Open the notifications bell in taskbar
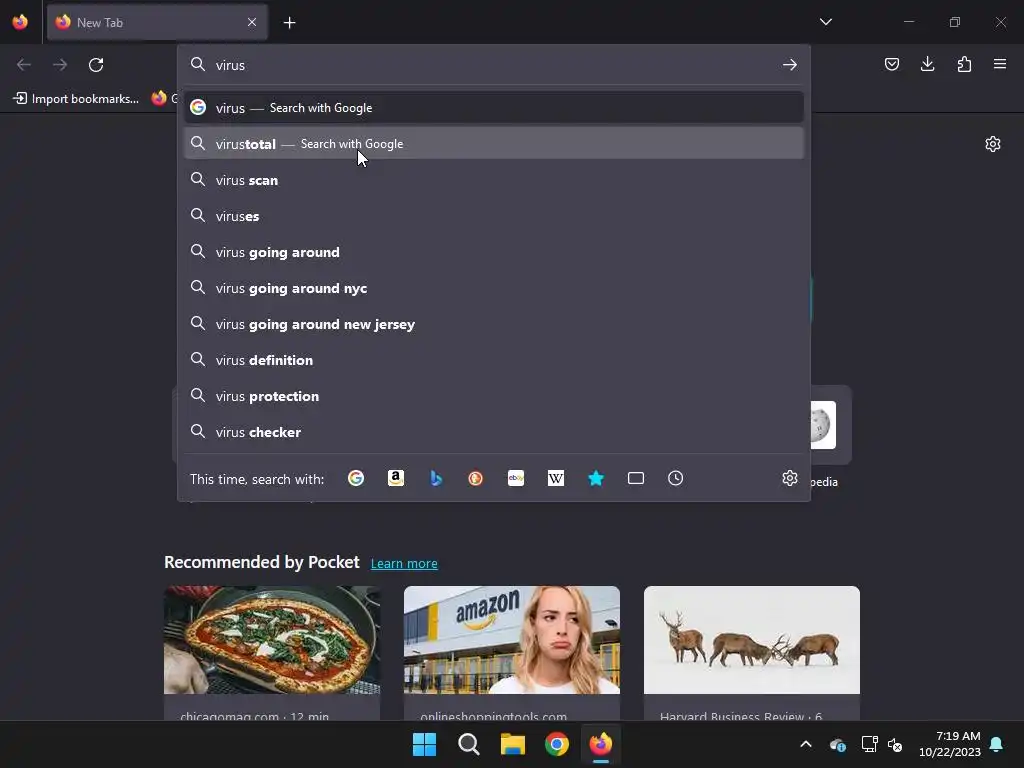The width and height of the screenshot is (1024, 768). 997,744
